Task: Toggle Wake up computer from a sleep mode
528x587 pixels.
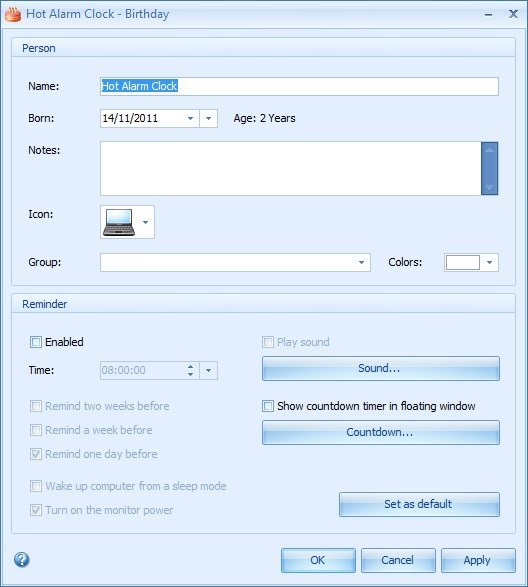Action: point(36,486)
